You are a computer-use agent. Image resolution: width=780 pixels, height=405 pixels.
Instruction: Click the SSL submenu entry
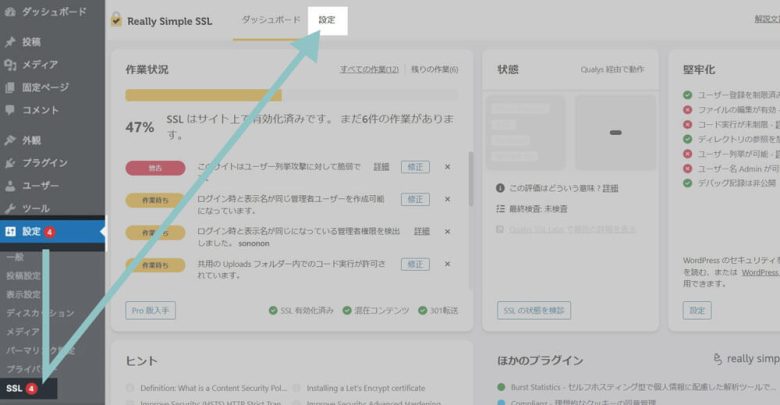click(28, 388)
